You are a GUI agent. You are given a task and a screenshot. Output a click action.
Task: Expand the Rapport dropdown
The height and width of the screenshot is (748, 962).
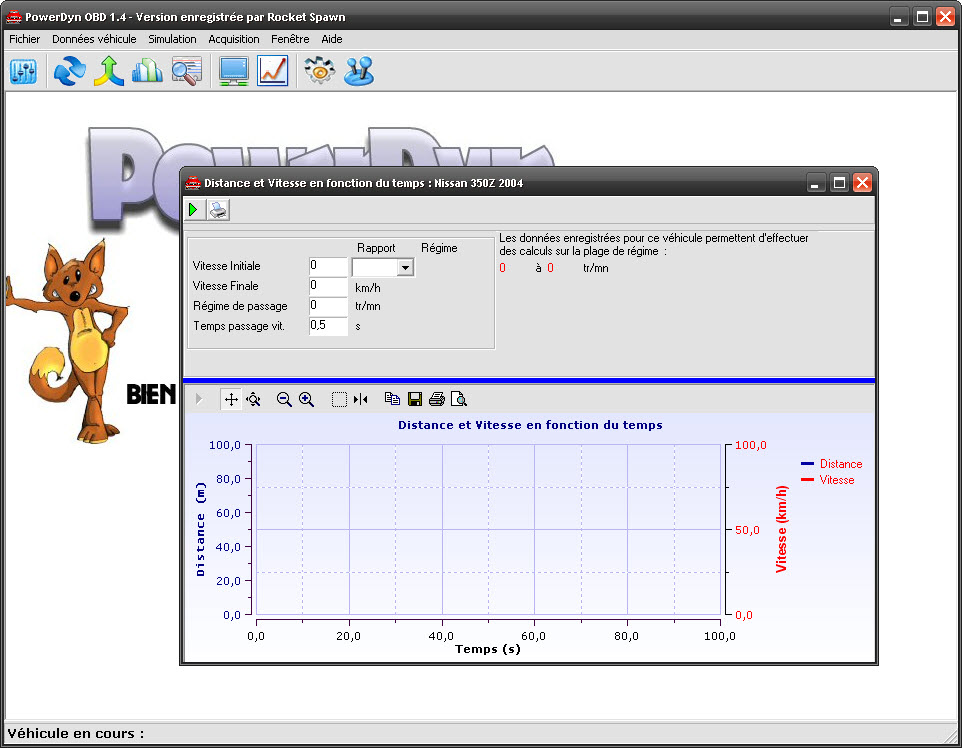pyautogui.click(x=405, y=268)
